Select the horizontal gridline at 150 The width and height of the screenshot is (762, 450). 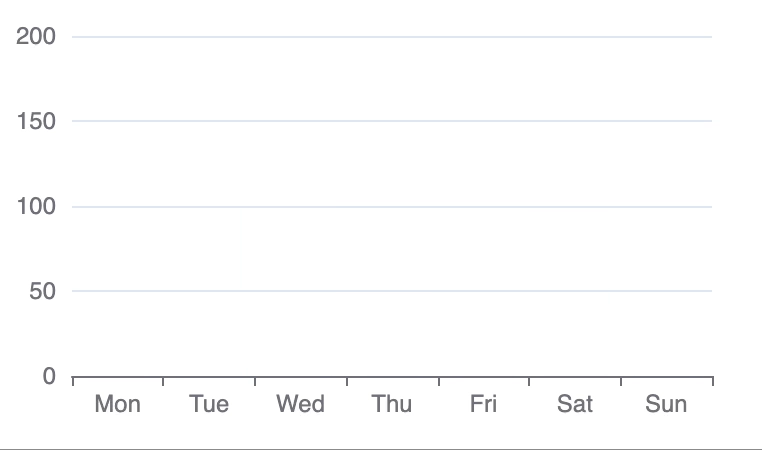392,121
